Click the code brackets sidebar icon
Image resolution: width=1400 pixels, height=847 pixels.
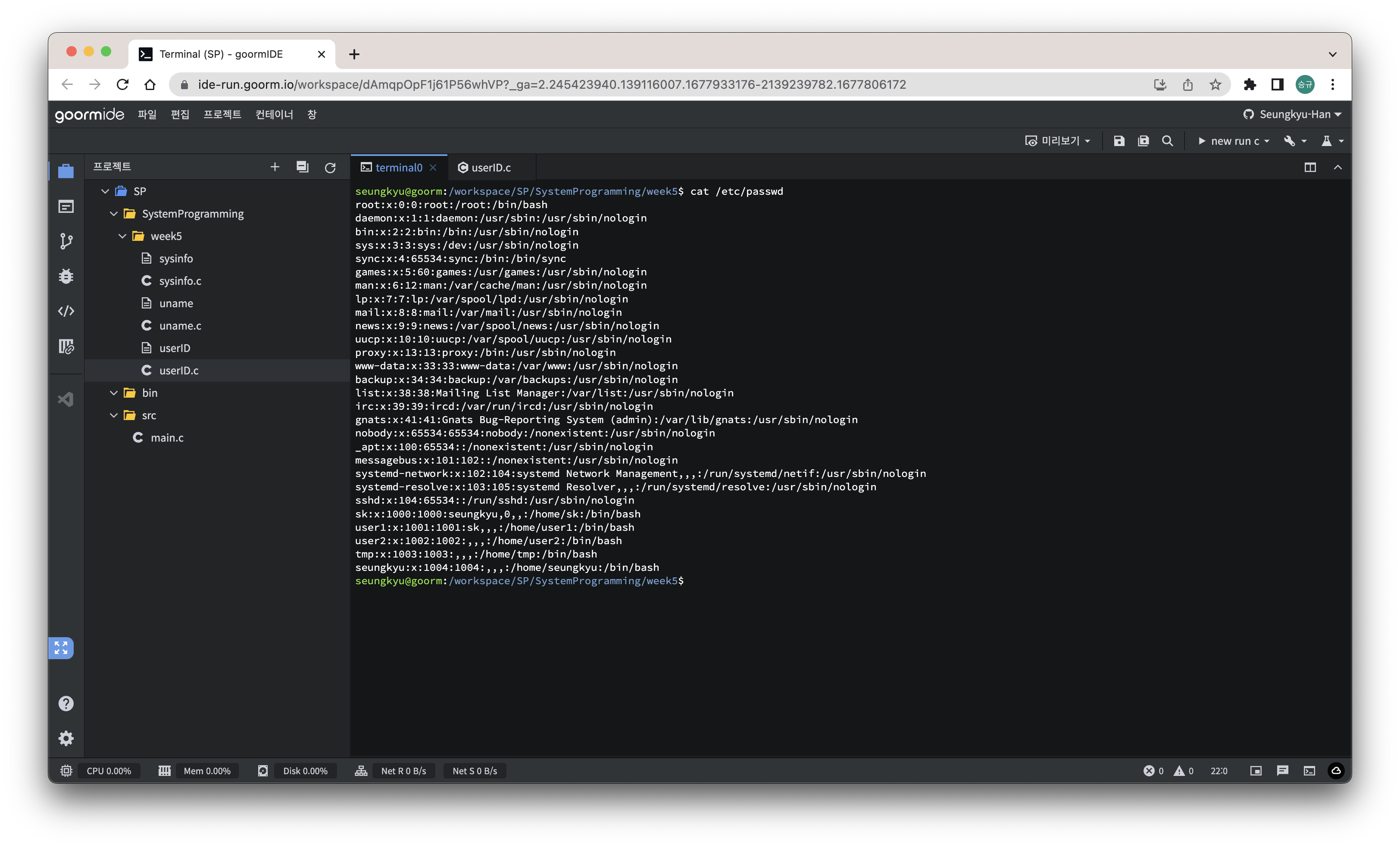(x=66, y=311)
